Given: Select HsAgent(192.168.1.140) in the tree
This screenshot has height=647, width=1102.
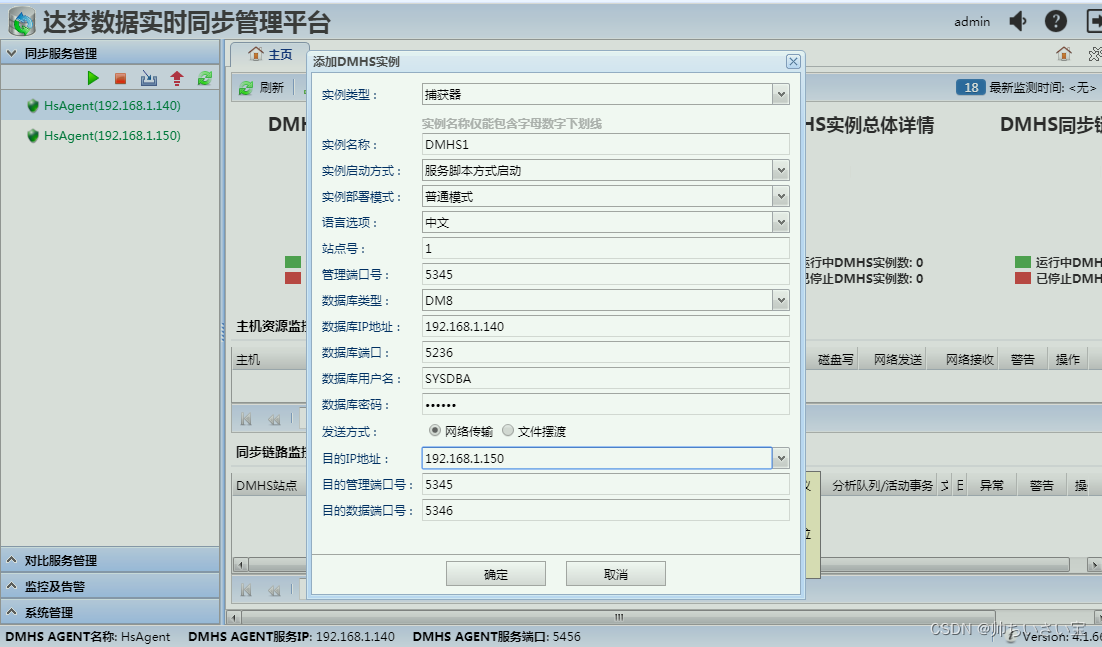Looking at the screenshot, I should point(112,105).
